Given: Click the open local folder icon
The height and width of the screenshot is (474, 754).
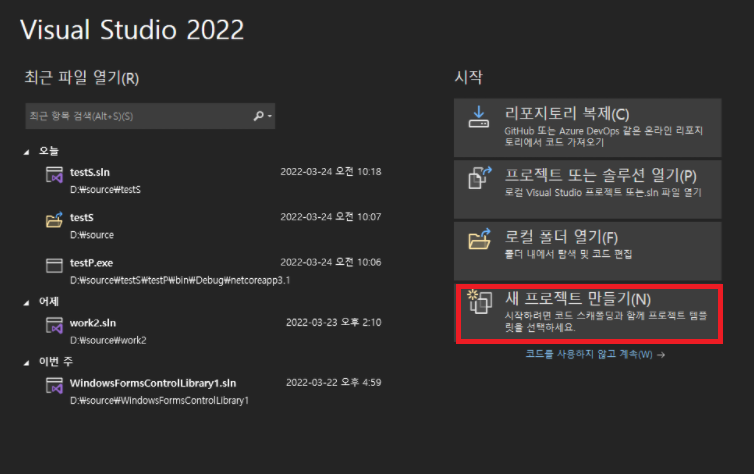Looking at the screenshot, I should (x=480, y=238).
